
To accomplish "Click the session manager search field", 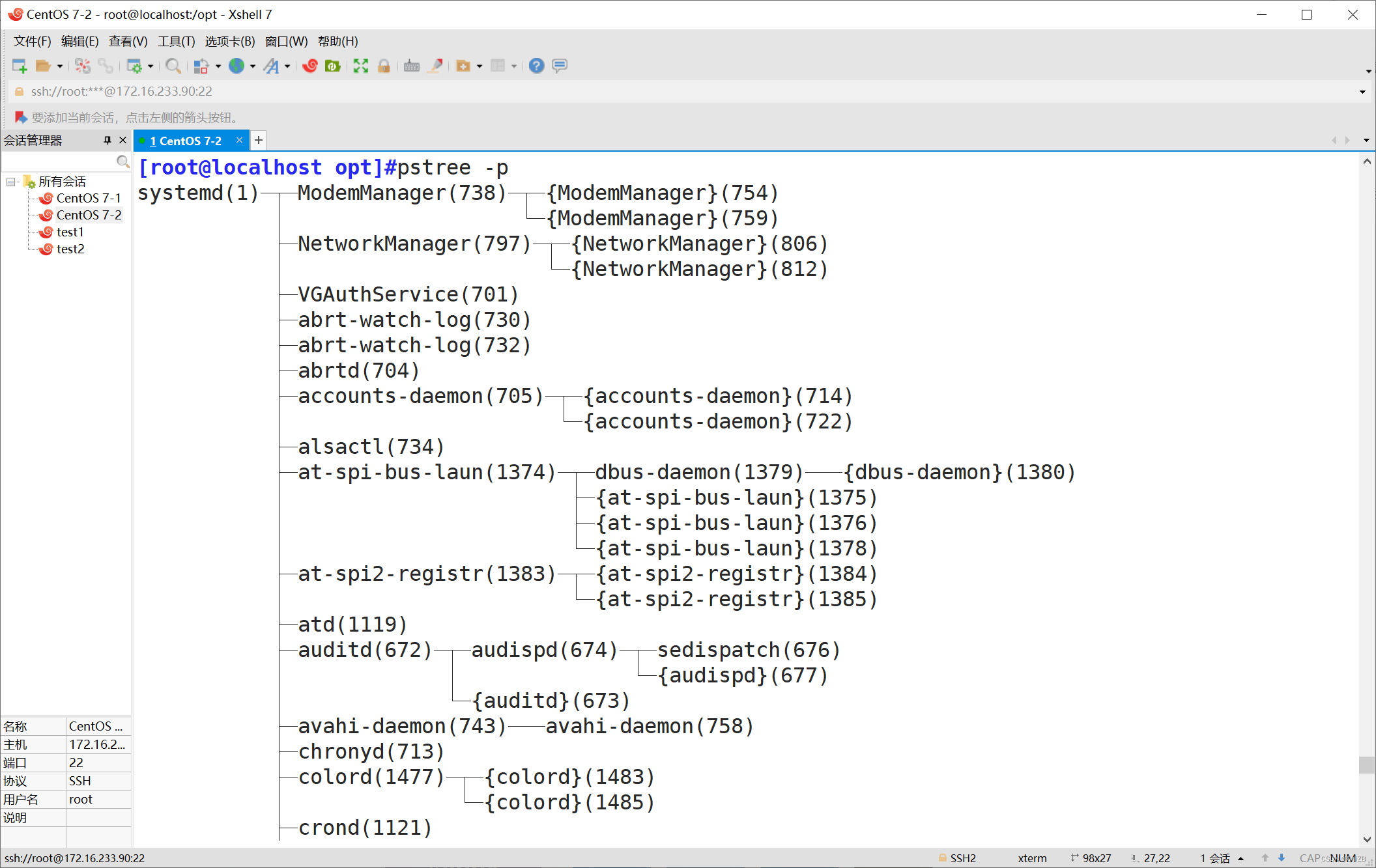I will point(59,161).
